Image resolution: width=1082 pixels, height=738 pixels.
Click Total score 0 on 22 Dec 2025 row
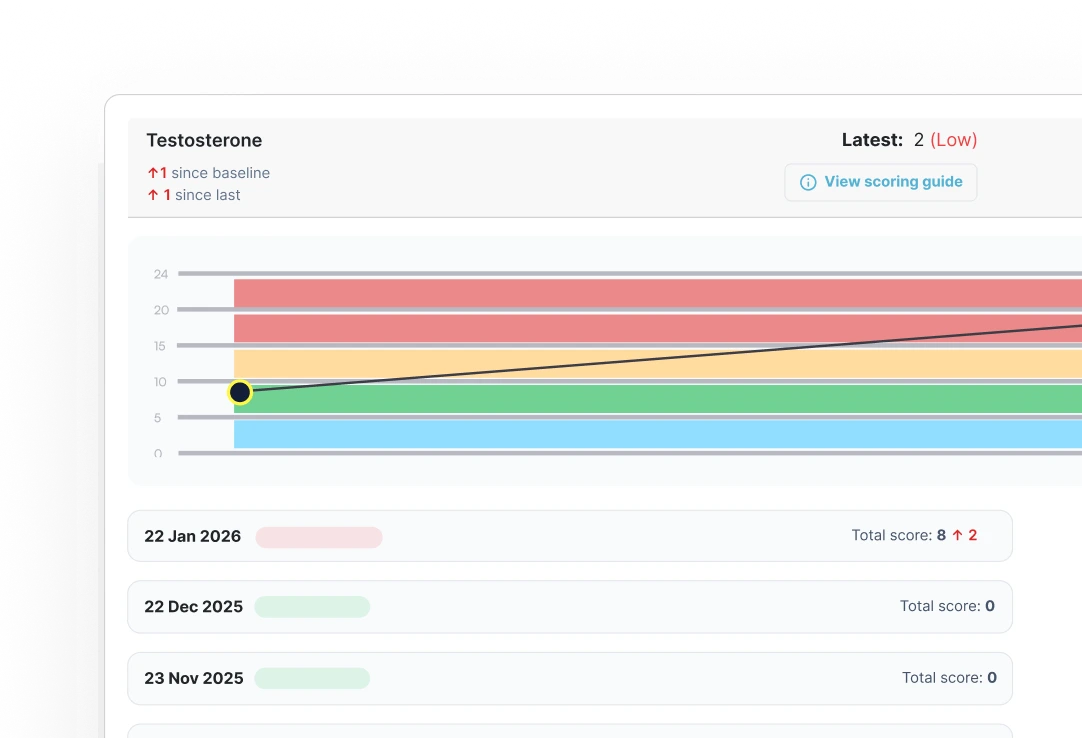946,606
